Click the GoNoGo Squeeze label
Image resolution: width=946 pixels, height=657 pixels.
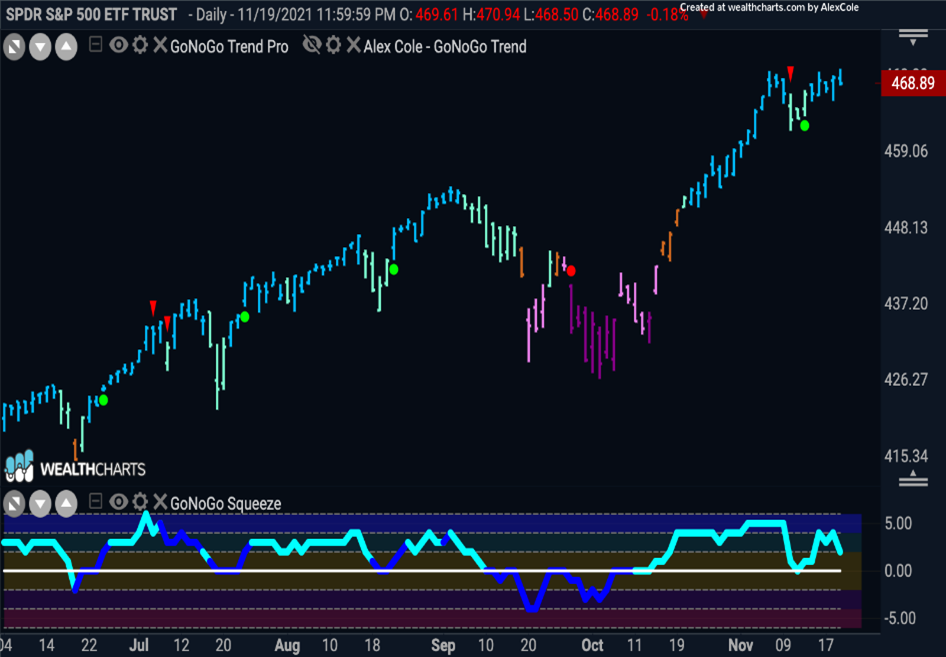coord(226,503)
